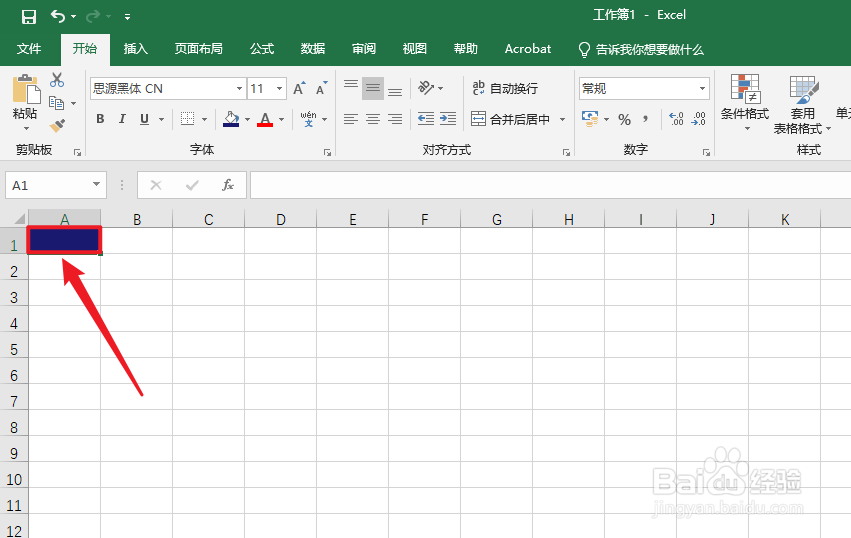The height and width of the screenshot is (538, 851).
Task: Open underline style dropdown arrow
Action: tap(161, 119)
